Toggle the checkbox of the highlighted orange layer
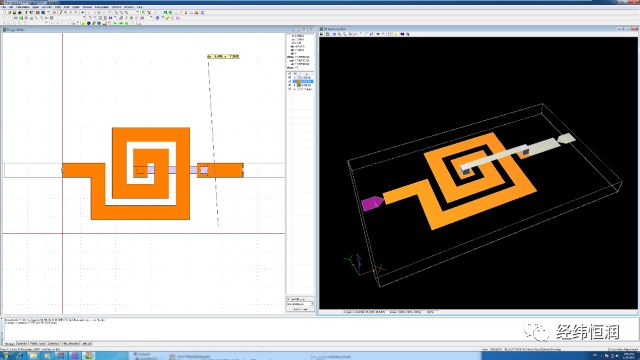This screenshot has width=640, height=360. click(x=289, y=81)
